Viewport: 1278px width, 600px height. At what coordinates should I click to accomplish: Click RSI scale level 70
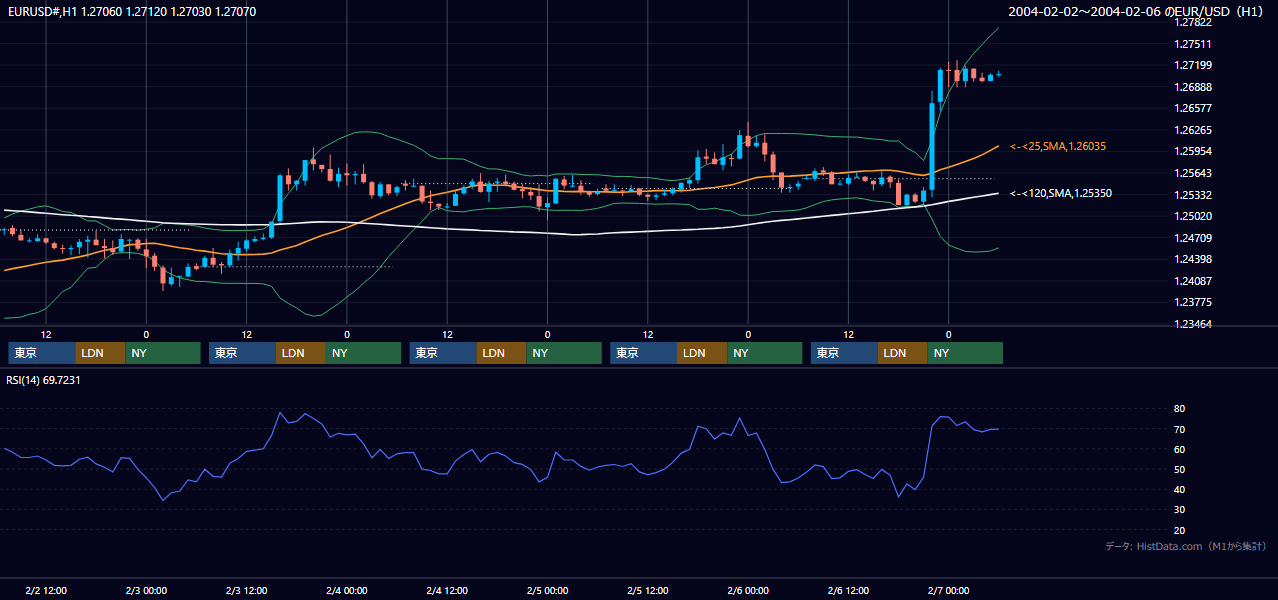click(x=1180, y=429)
